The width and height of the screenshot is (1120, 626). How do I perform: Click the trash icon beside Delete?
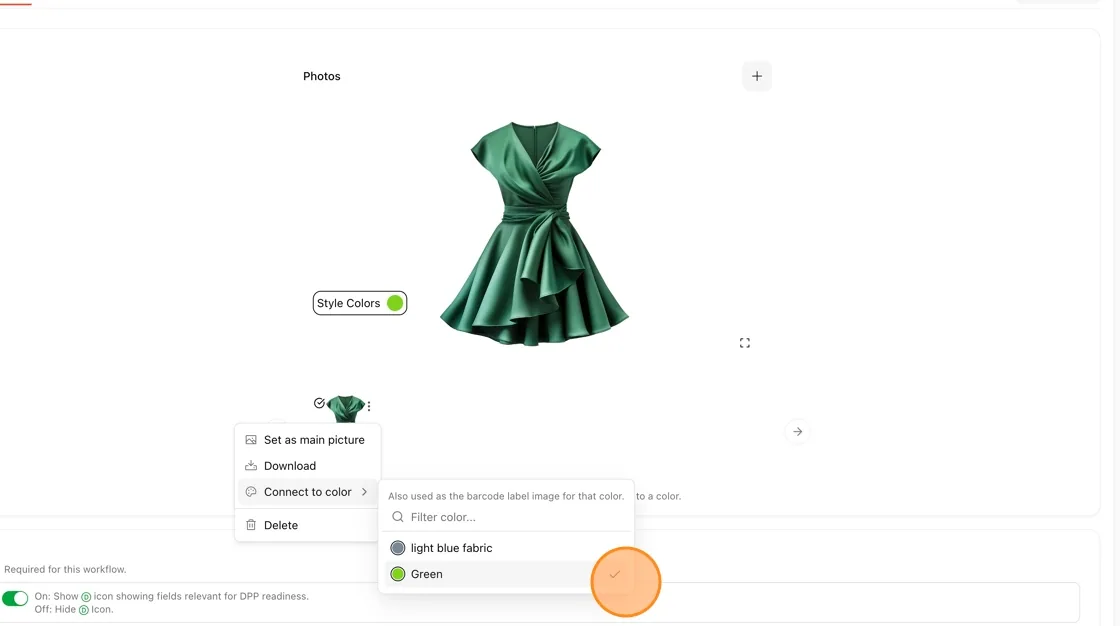pyautogui.click(x=251, y=525)
